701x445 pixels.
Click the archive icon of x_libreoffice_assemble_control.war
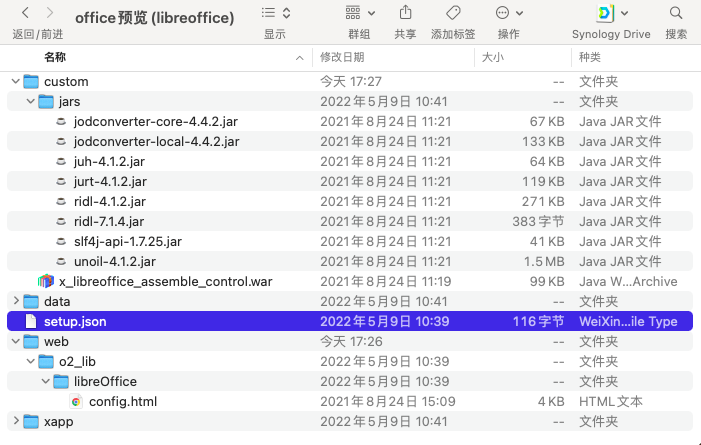point(46,281)
